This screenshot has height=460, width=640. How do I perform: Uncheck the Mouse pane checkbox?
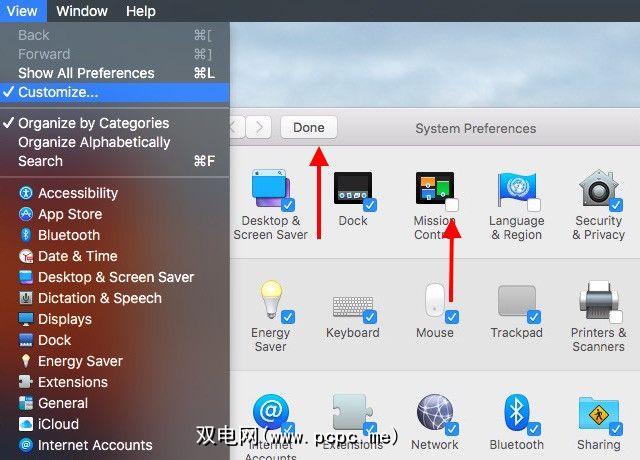pos(452,317)
